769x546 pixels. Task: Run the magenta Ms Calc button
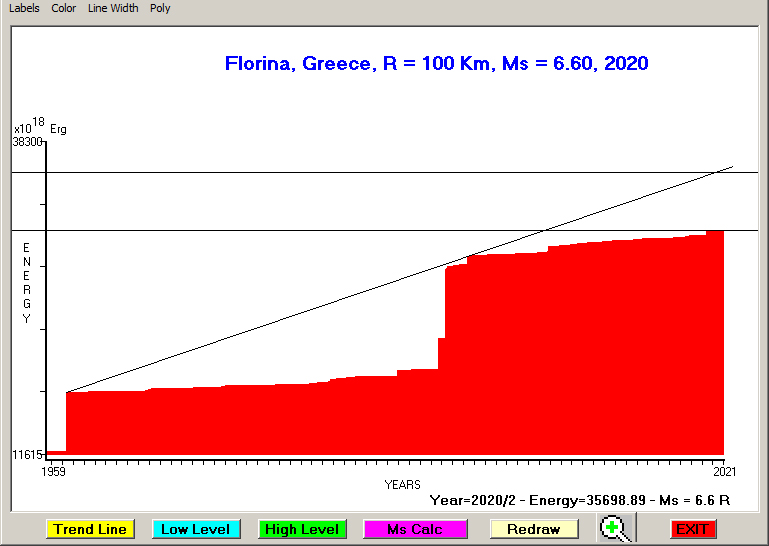[415, 529]
